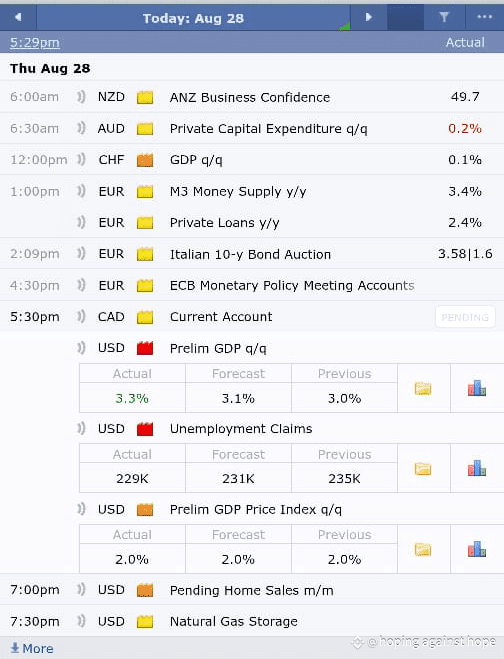Screen dimensions: 504x659
Task: Open the three-dots options menu
Action: coord(485,17)
